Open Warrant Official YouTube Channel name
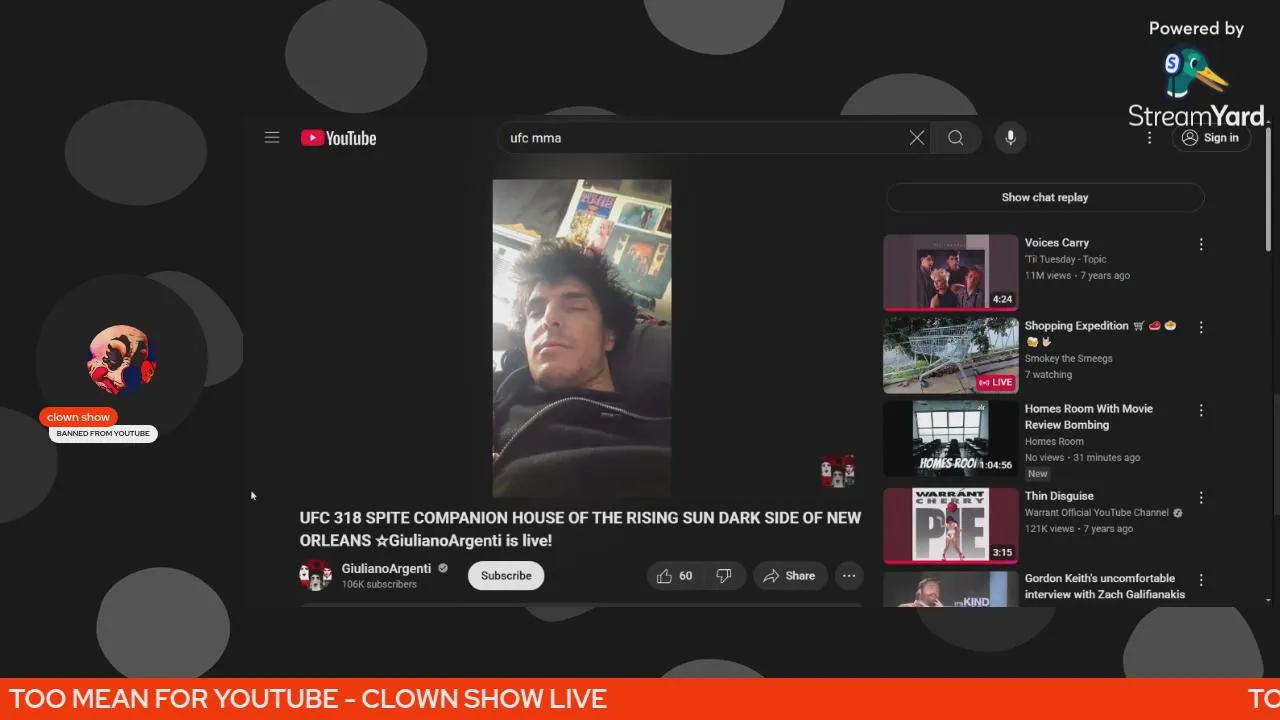 pyautogui.click(x=1097, y=513)
